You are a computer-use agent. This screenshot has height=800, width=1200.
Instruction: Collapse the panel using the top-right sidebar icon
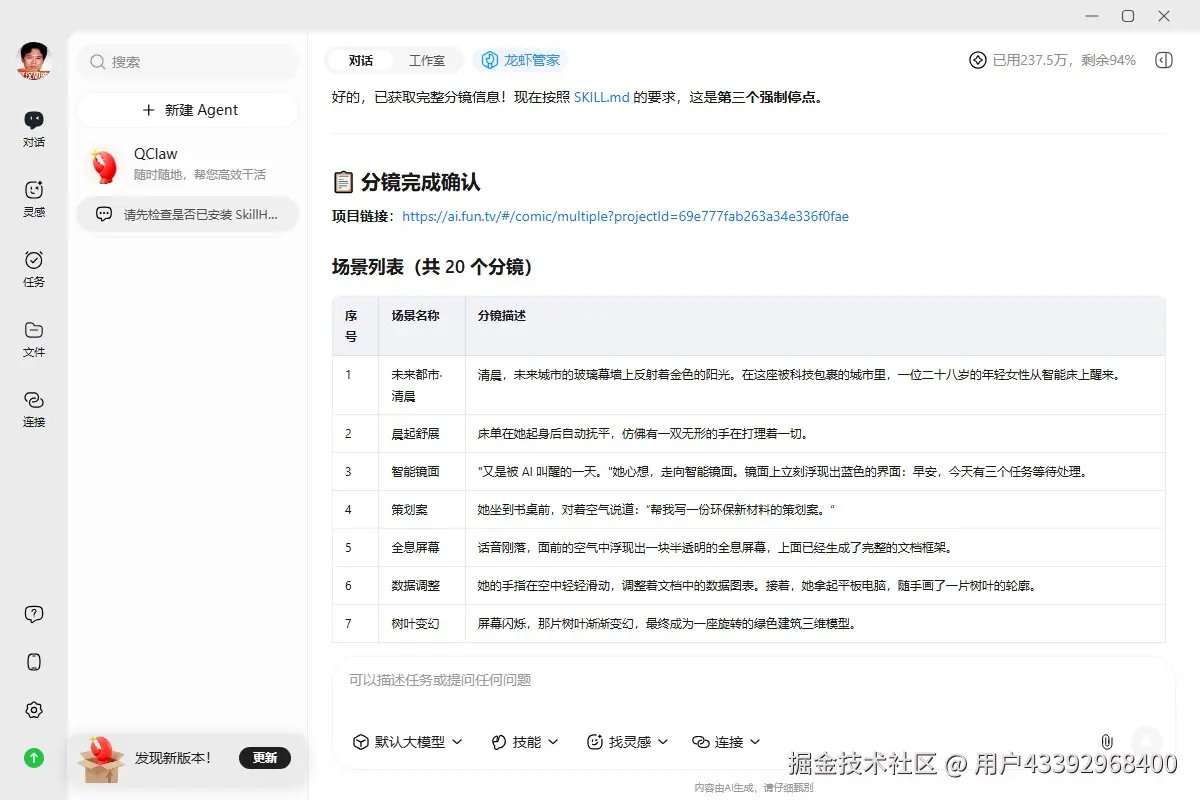point(1163,60)
